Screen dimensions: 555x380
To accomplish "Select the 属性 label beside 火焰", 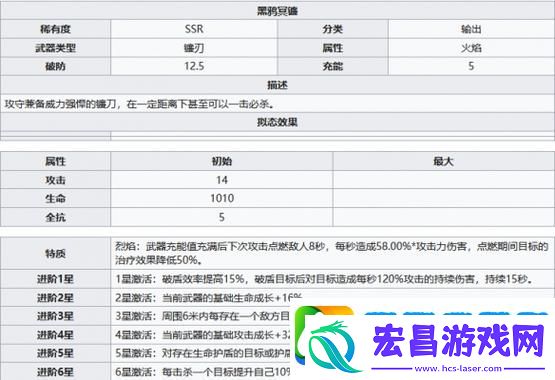I will pyautogui.click(x=332, y=48).
